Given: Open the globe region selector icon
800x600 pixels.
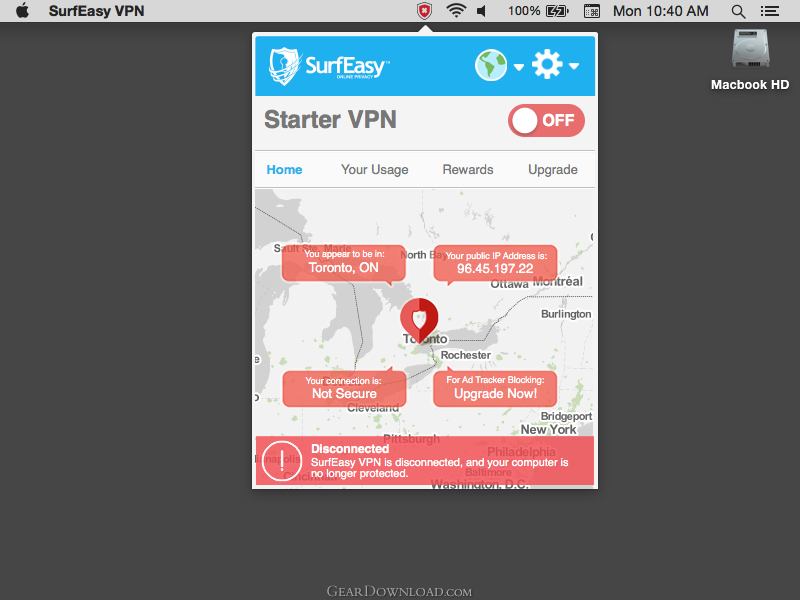Looking at the screenshot, I should [491, 65].
